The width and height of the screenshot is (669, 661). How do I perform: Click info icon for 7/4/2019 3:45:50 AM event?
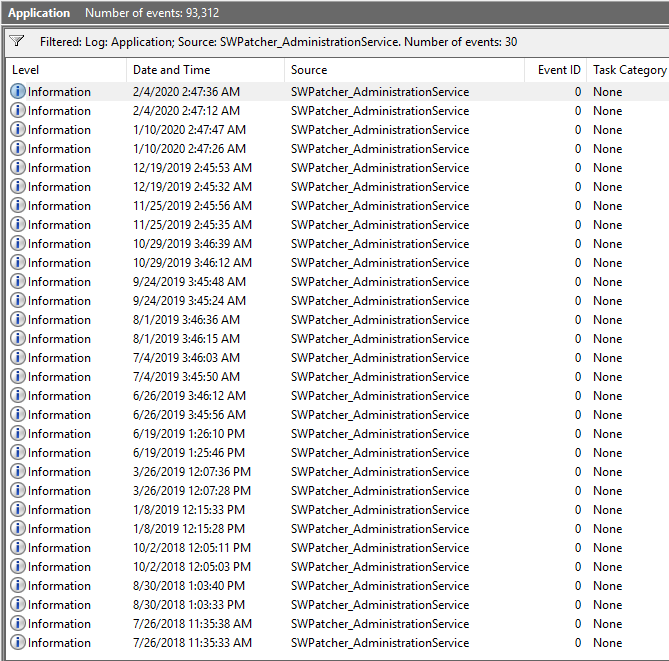17,376
